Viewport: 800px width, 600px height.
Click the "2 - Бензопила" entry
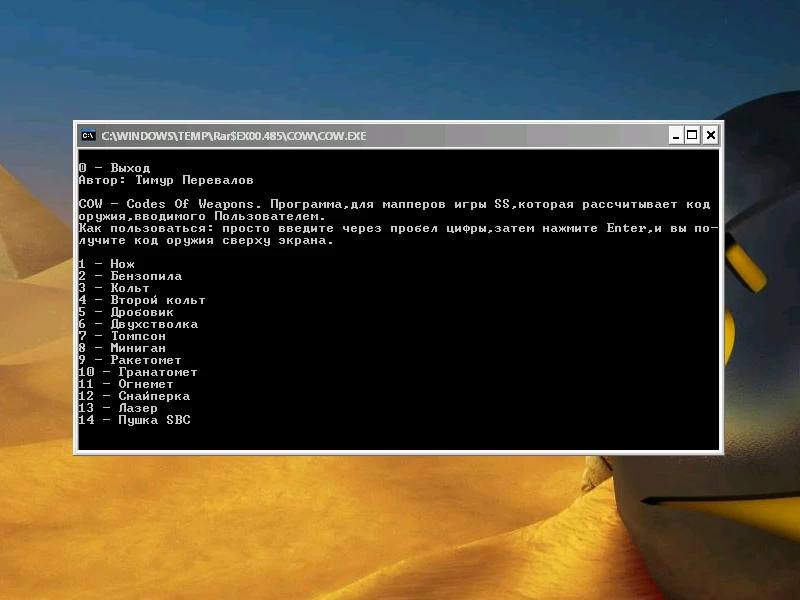click(x=125, y=275)
